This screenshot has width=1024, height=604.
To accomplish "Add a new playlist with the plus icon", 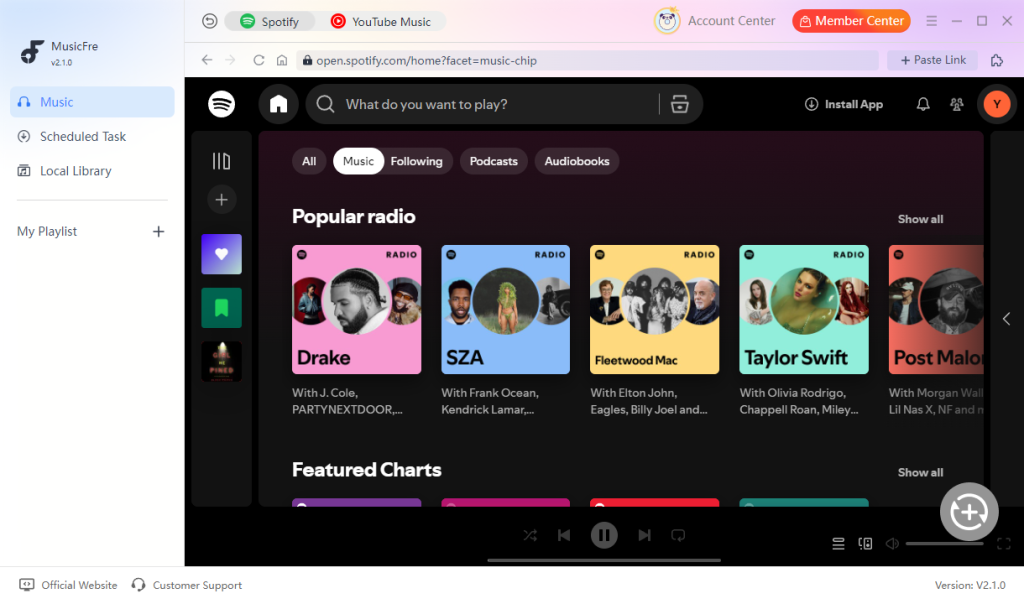I will pyautogui.click(x=158, y=231).
